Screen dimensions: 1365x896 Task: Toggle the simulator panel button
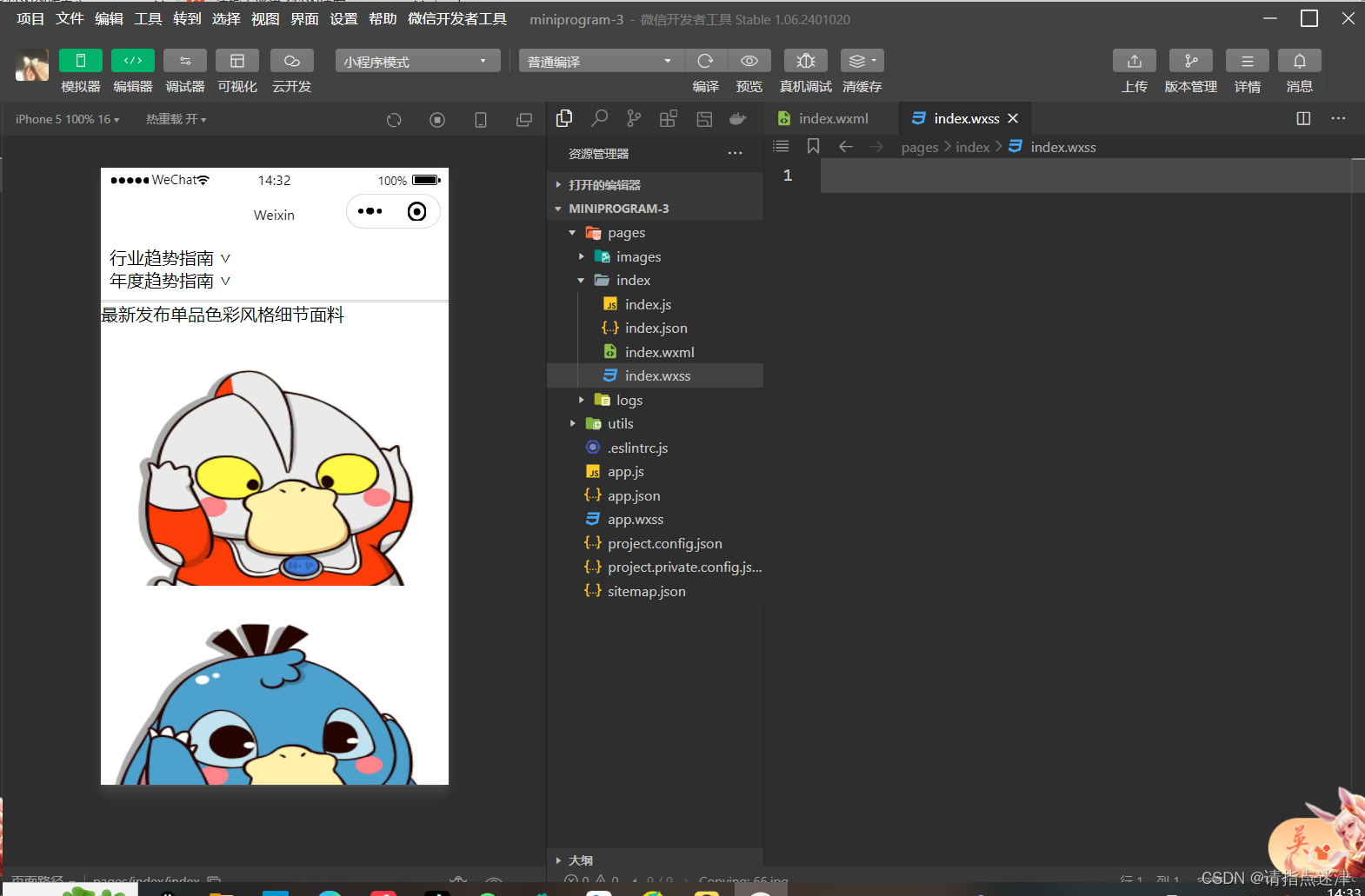pos(81,61)
